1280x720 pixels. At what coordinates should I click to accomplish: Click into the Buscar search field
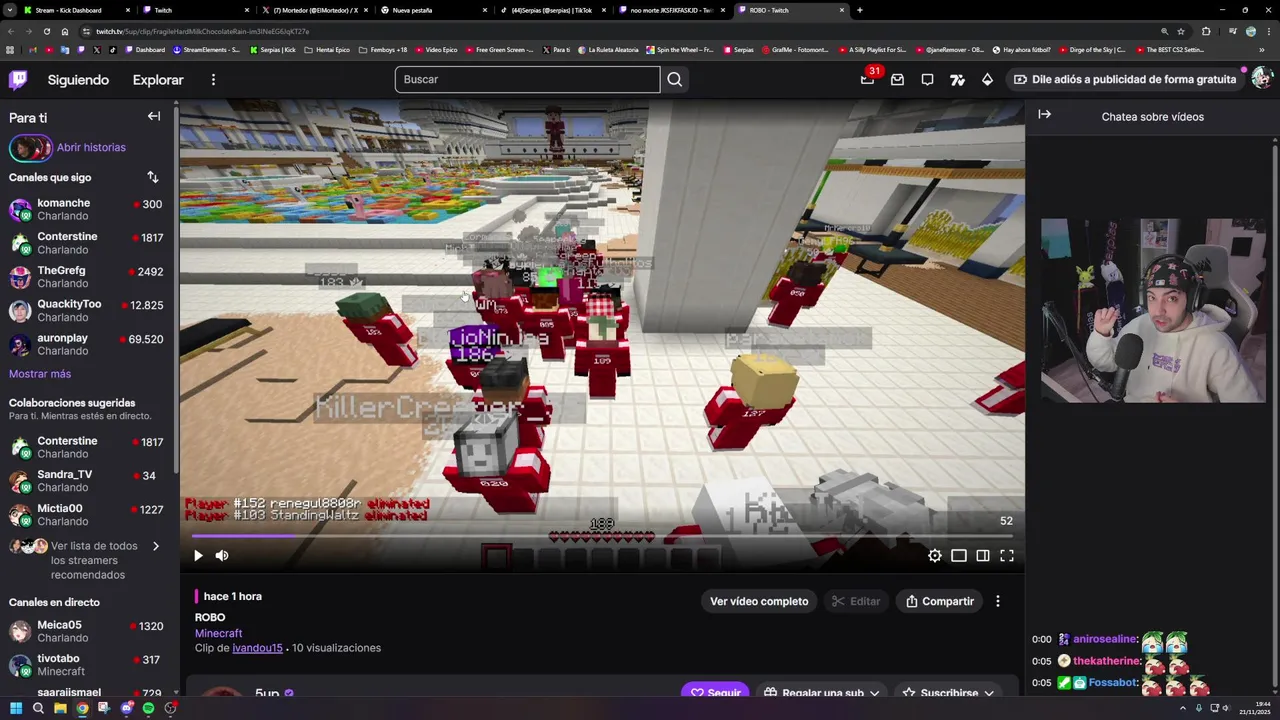[527, 80]
